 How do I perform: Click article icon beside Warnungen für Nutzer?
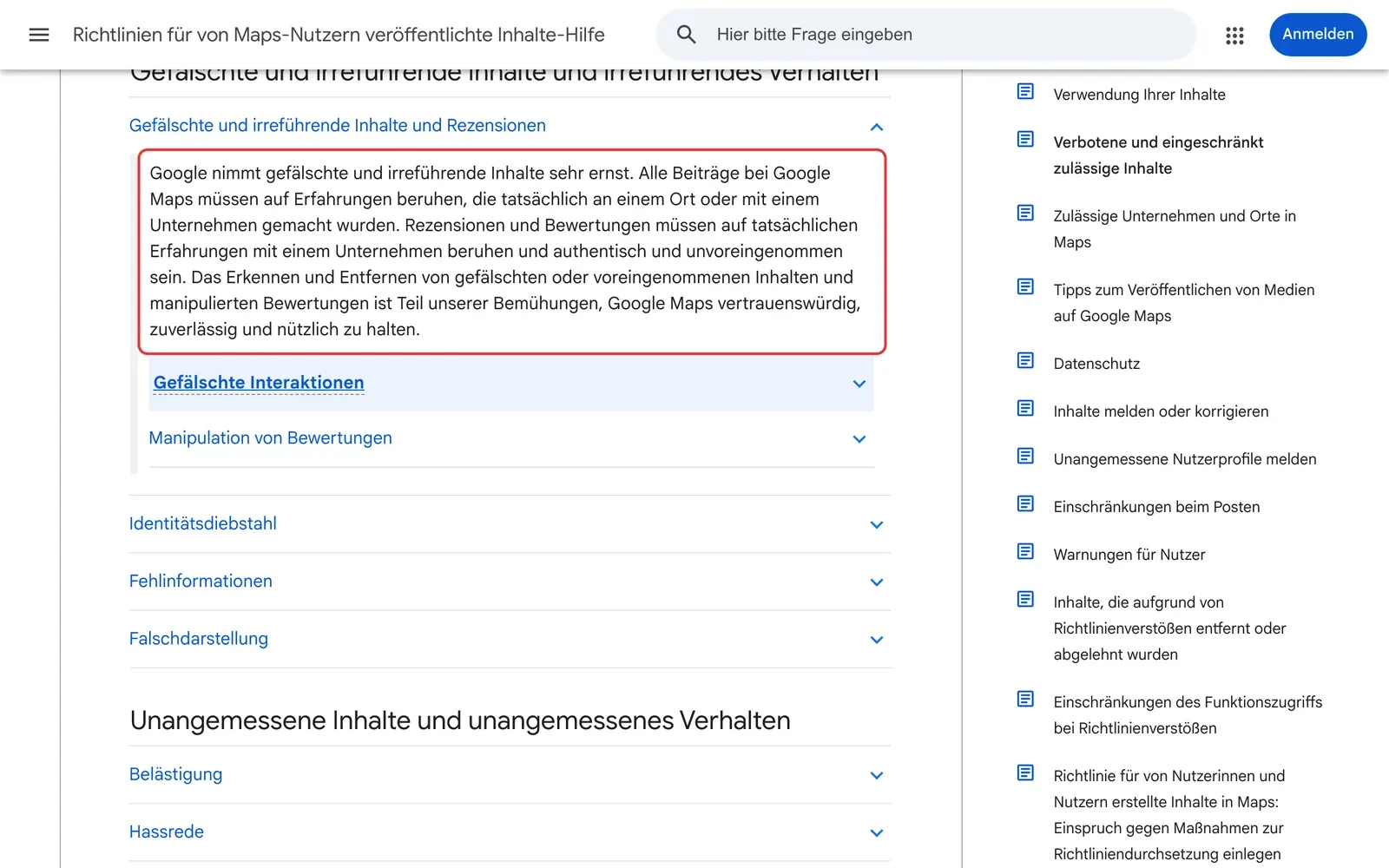tap(1025, 551)
